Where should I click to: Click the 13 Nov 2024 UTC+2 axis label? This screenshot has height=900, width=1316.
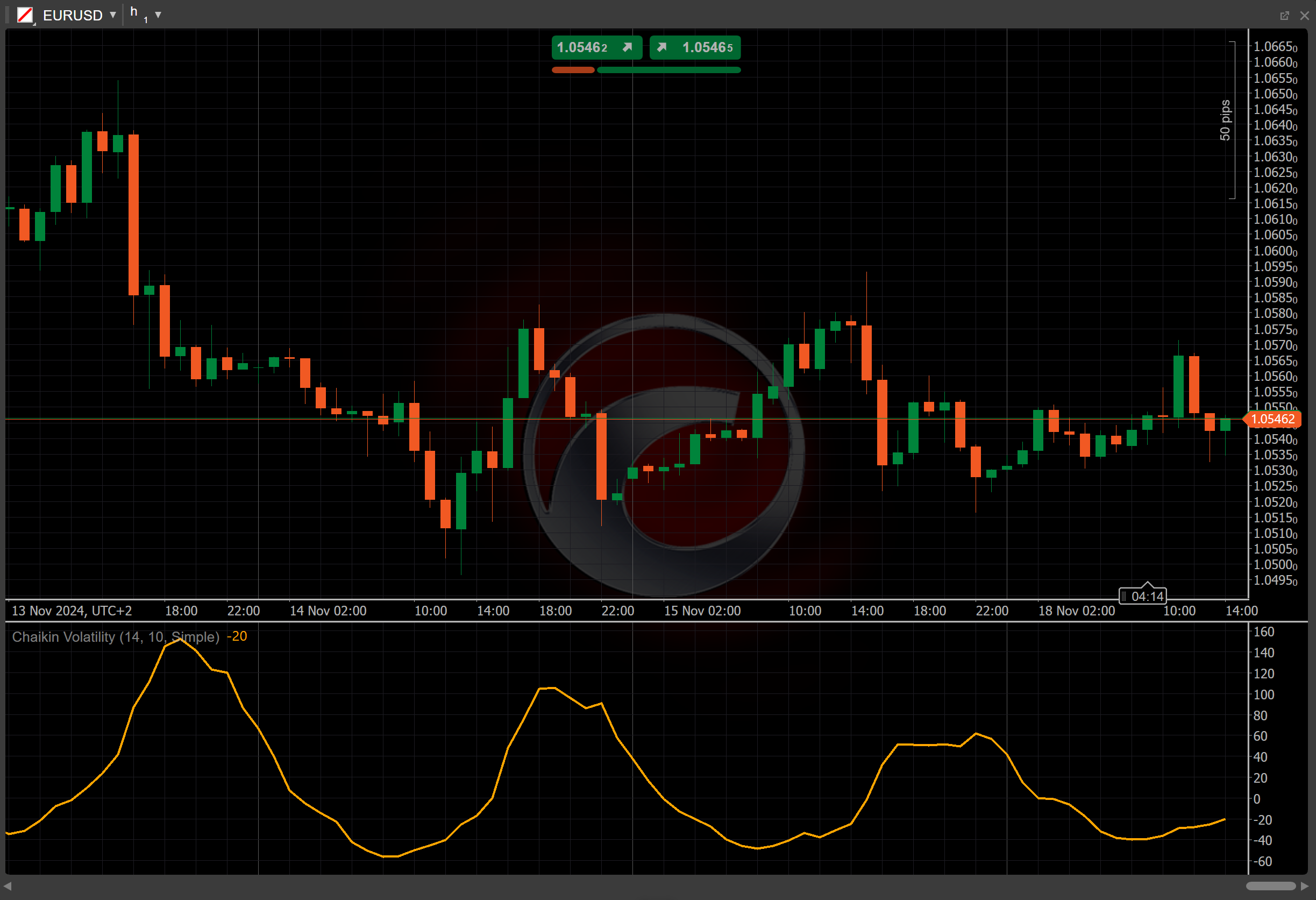(x=73, y=611)
